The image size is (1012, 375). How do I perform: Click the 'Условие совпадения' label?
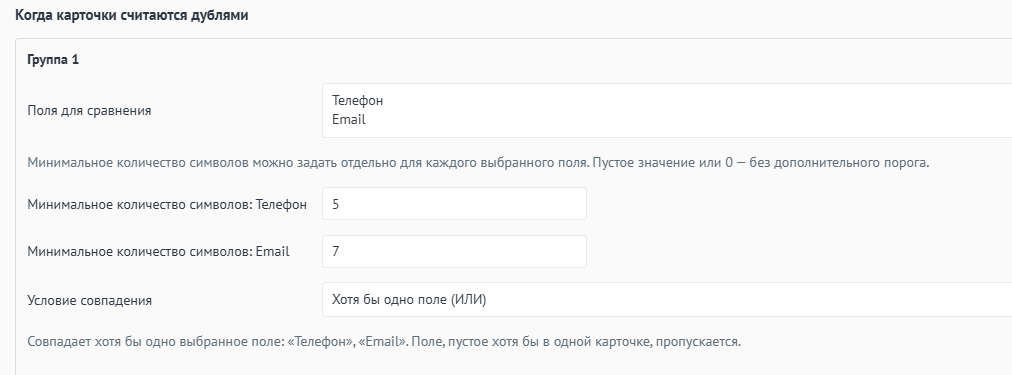click(90, 300)
